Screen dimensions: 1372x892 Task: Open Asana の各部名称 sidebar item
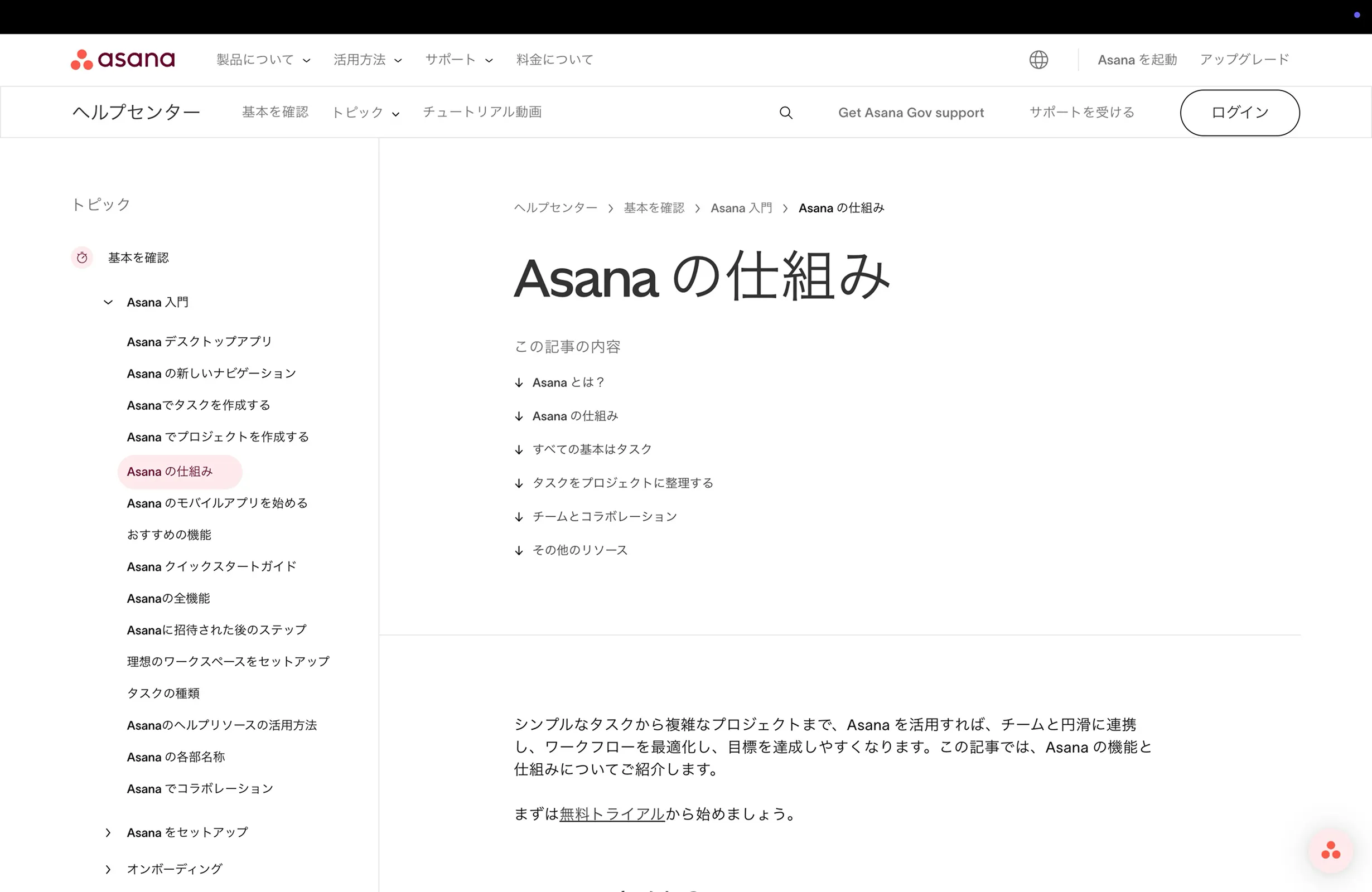click(x=176, y=757)
